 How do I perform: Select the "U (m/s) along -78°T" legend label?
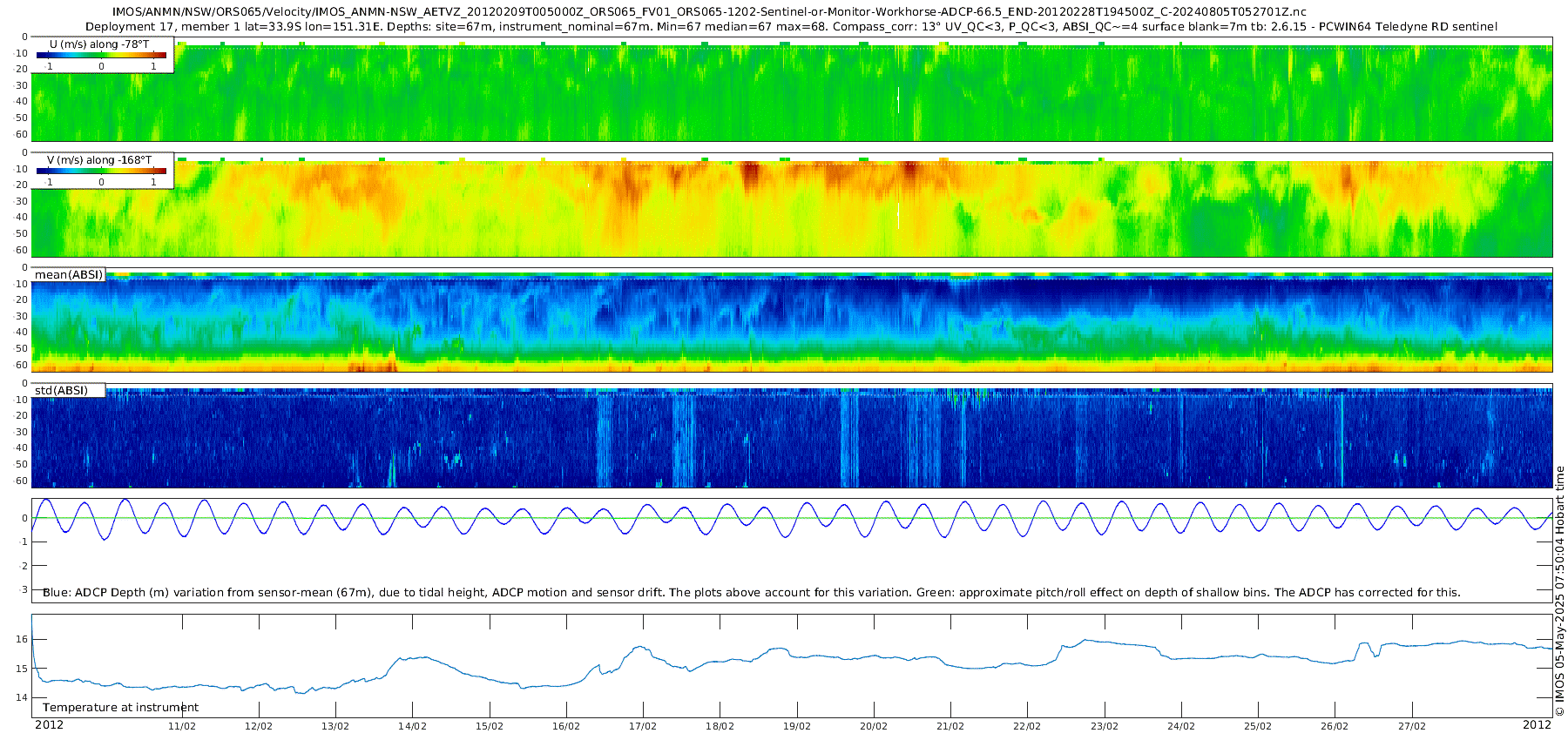(99, 44)
